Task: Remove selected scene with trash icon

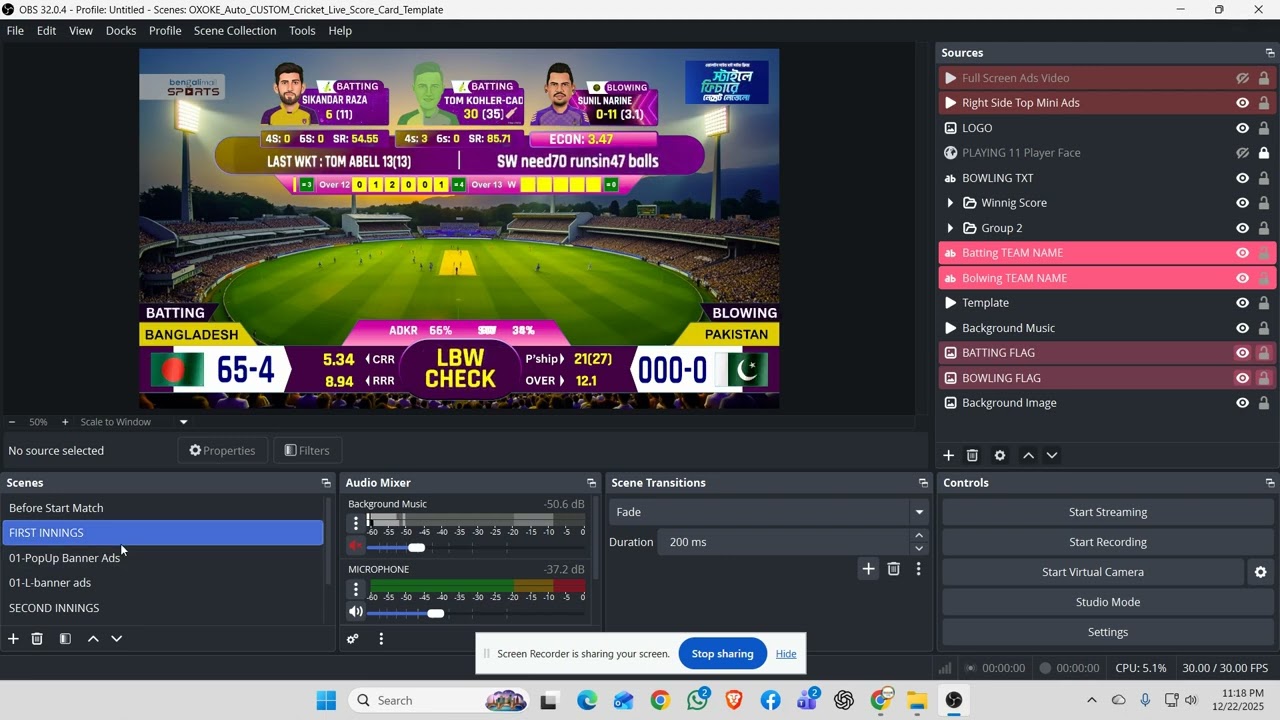Action: point(37,638)
